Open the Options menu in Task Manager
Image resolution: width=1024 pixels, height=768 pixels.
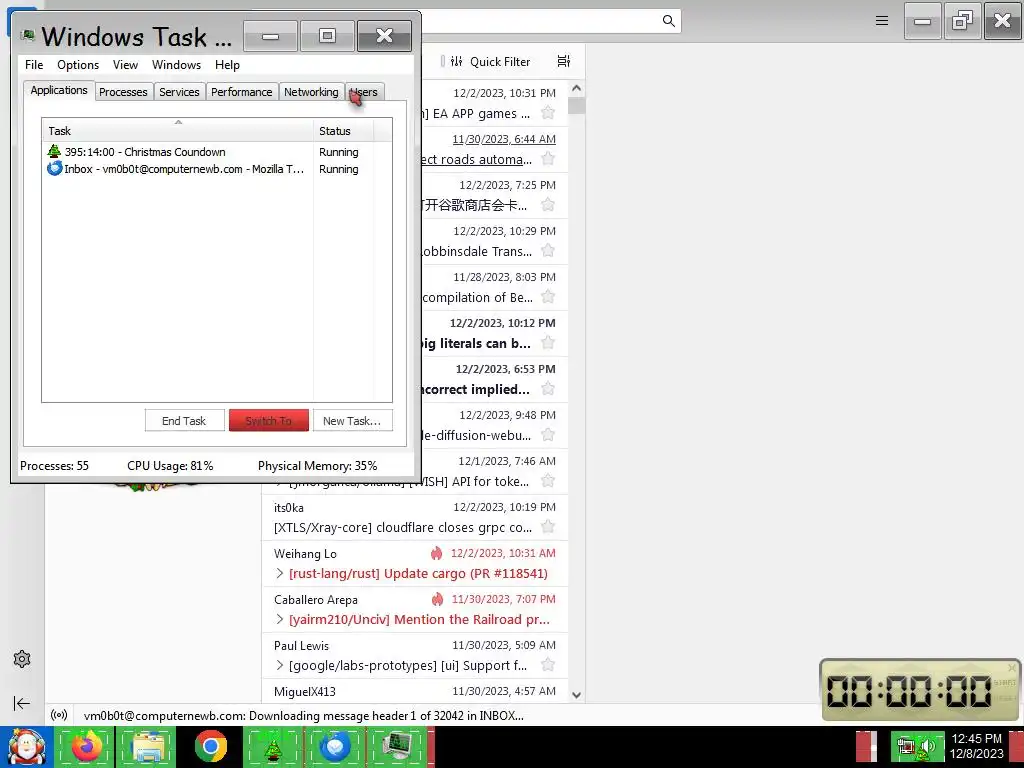click(78, 65)
